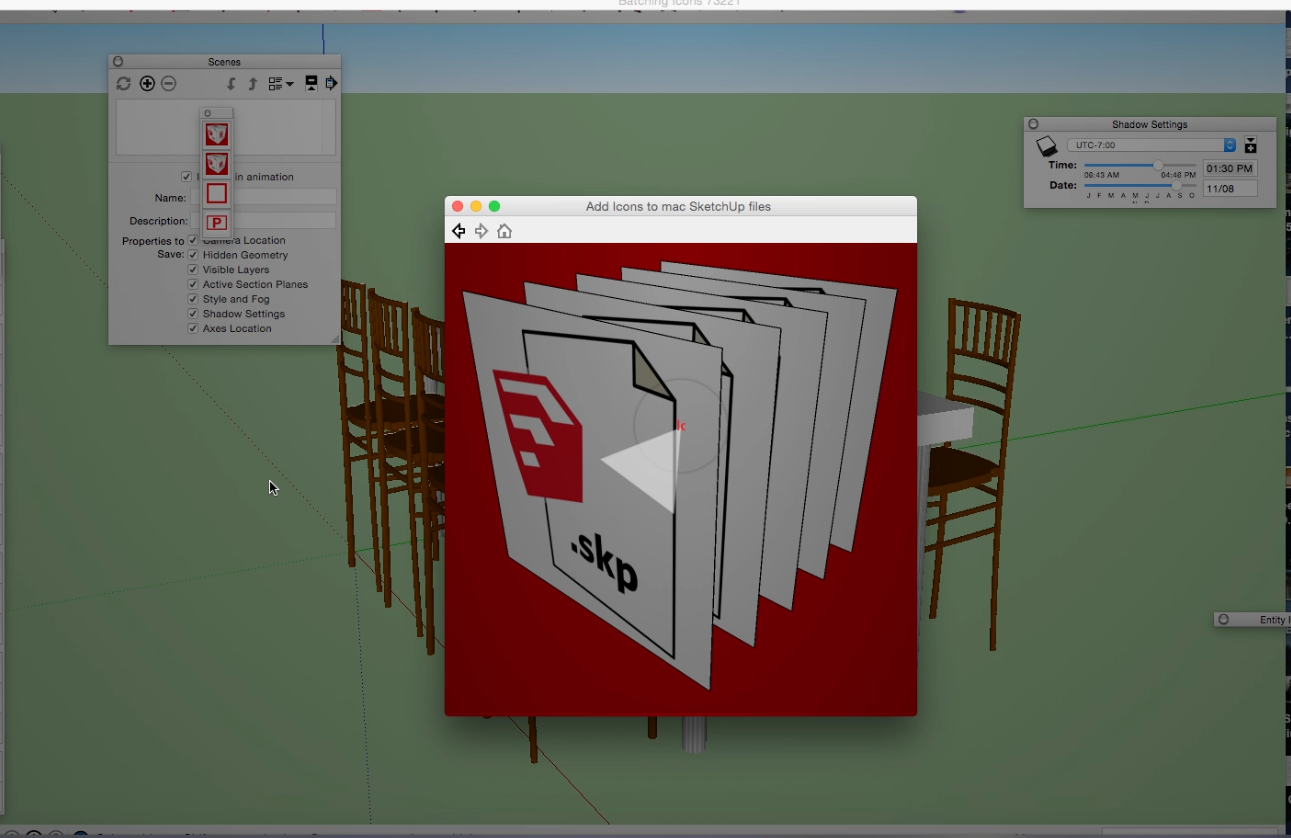The image size is (1291, 838).
Task: Uncheck the Style and Fog checkbox
Action: 193,299
